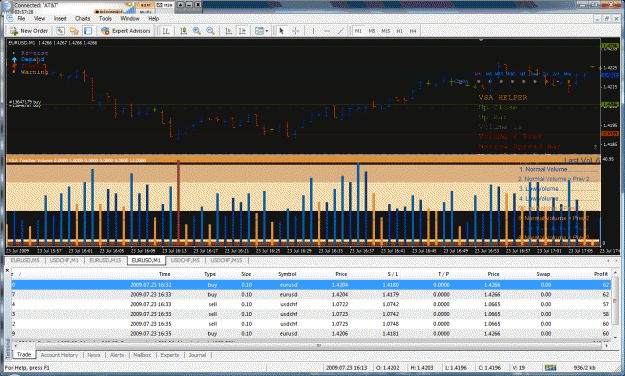
Task: Open the Data Window toolbar icon
Action: [x=74, y=31]
